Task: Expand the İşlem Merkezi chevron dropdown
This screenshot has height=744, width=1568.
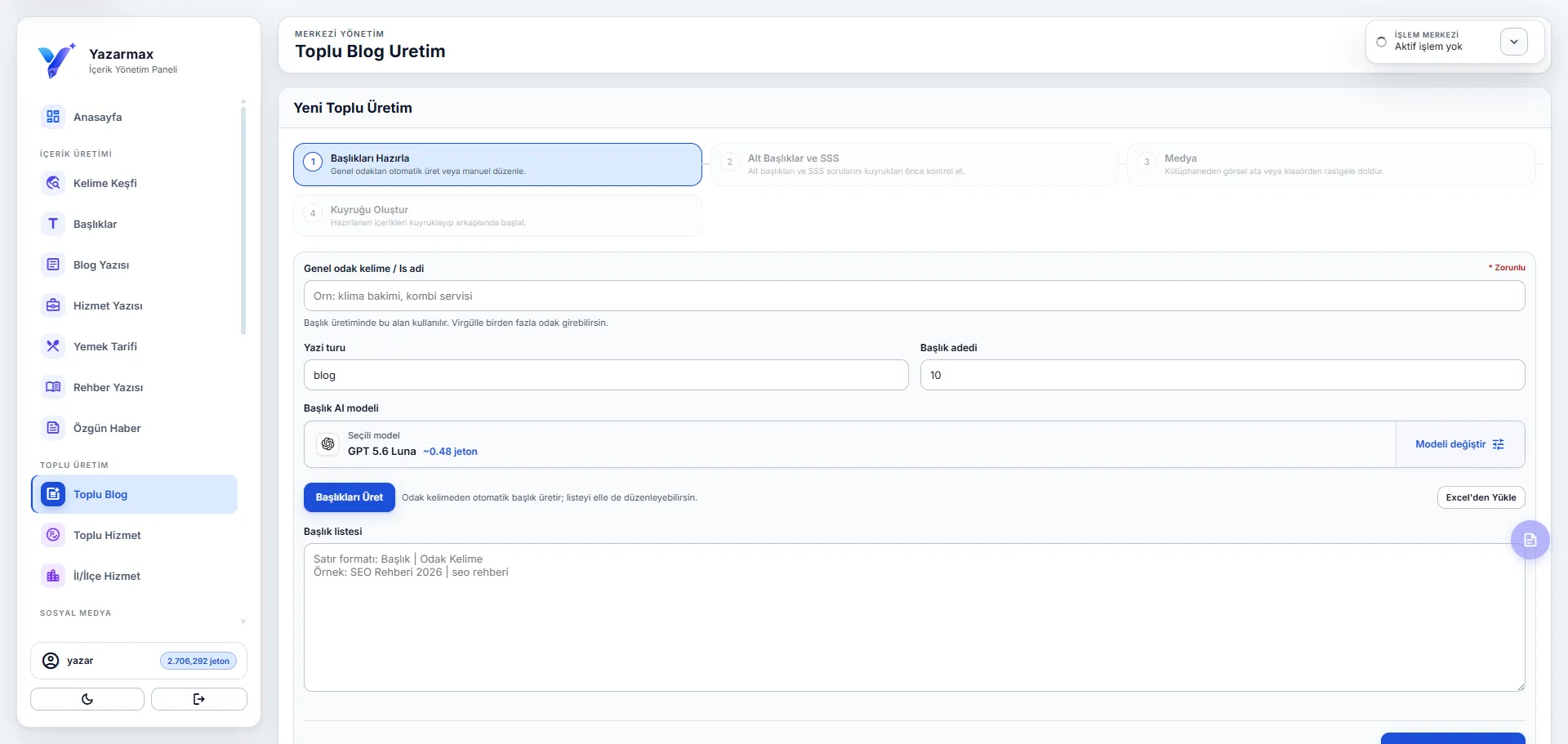Action: pos(1514,42)
